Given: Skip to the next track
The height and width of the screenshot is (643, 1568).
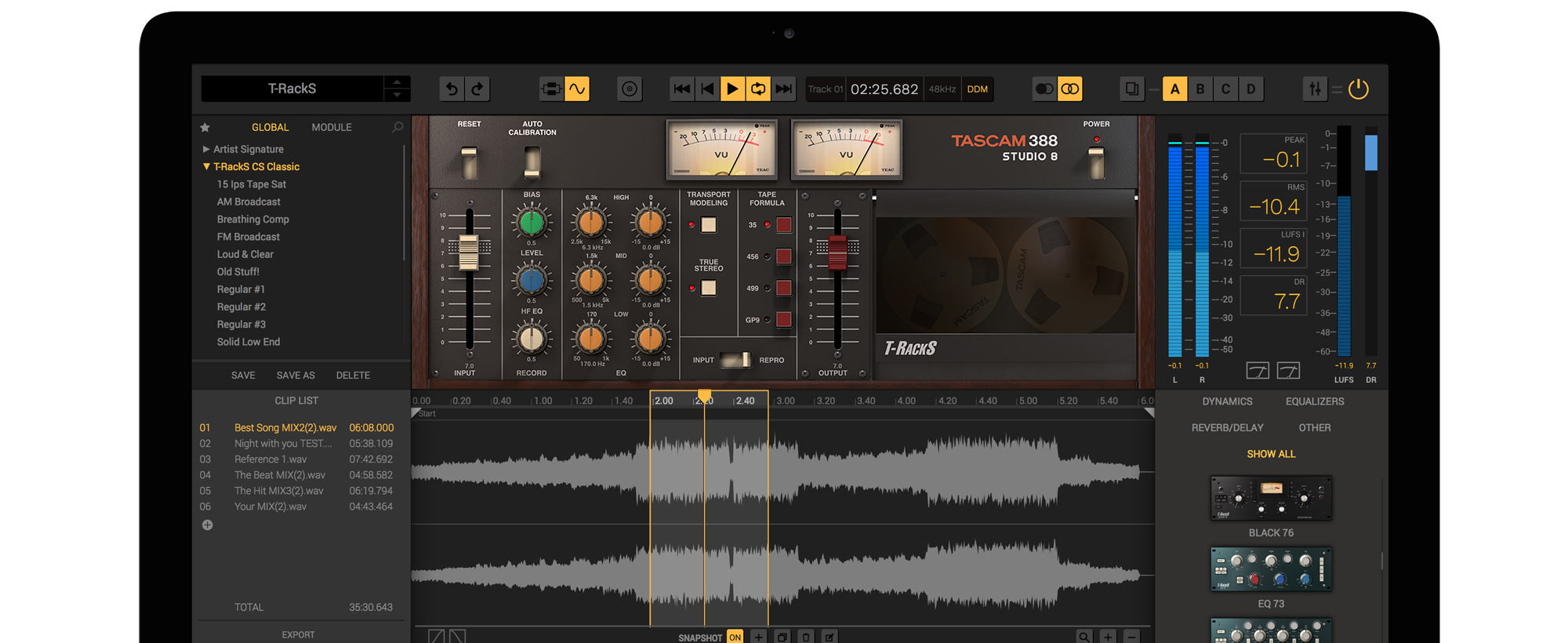Looking at the screenshot, I should click(783, 89).
